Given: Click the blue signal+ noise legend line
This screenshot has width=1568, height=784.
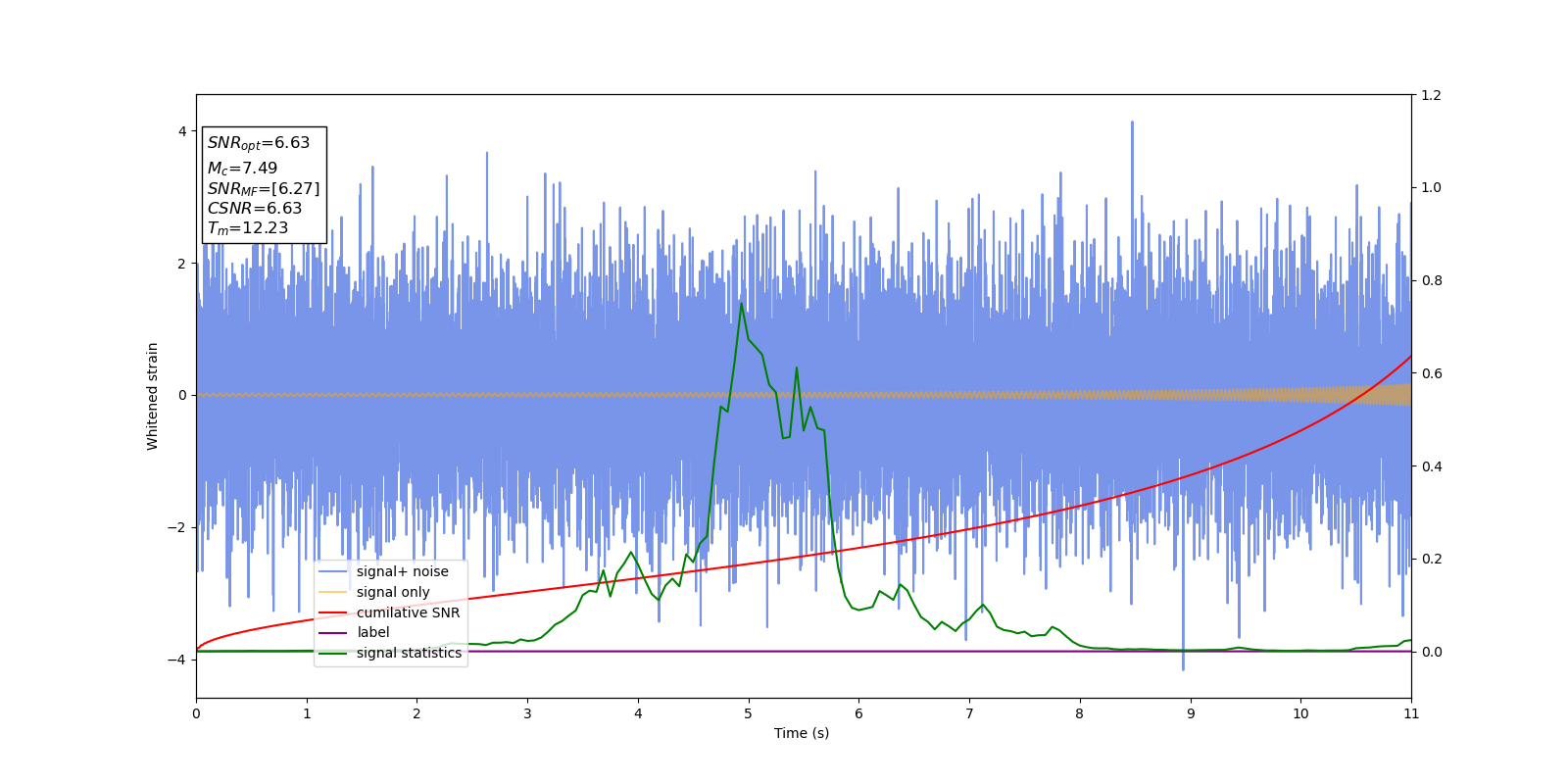Looking at the screenshot, I should (333, 571).
